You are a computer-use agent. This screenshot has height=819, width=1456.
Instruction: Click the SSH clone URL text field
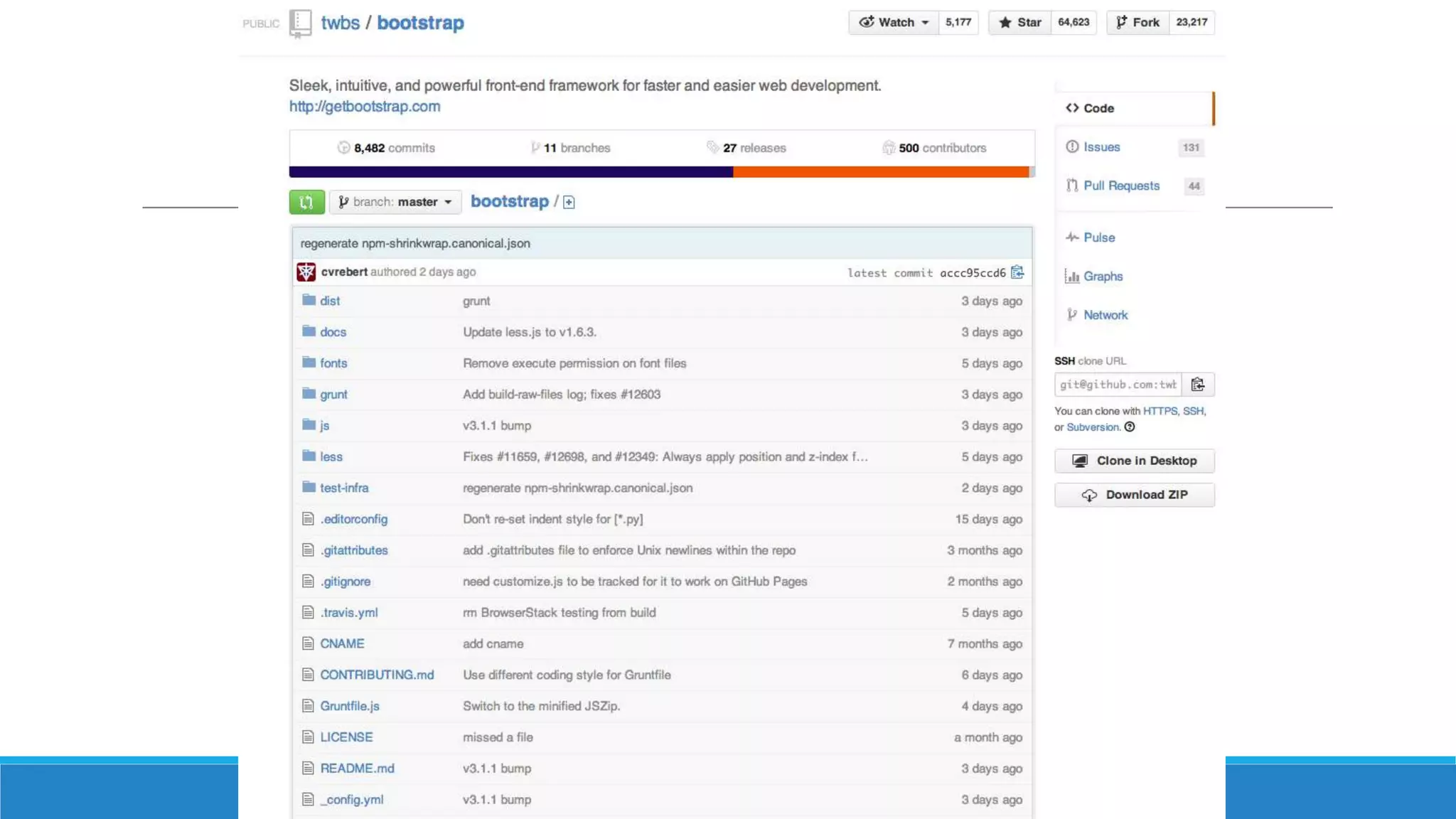point(1118,385)
